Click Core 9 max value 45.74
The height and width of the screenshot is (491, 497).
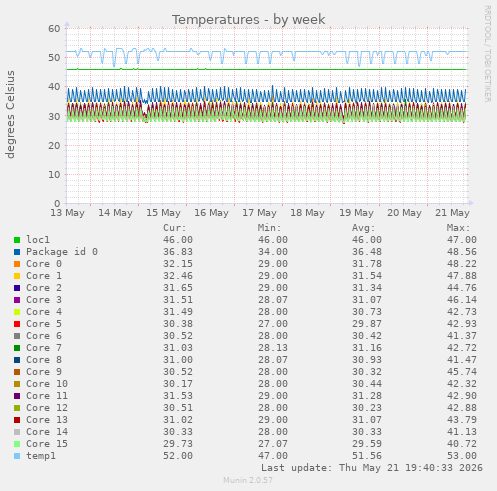[462, 372]
